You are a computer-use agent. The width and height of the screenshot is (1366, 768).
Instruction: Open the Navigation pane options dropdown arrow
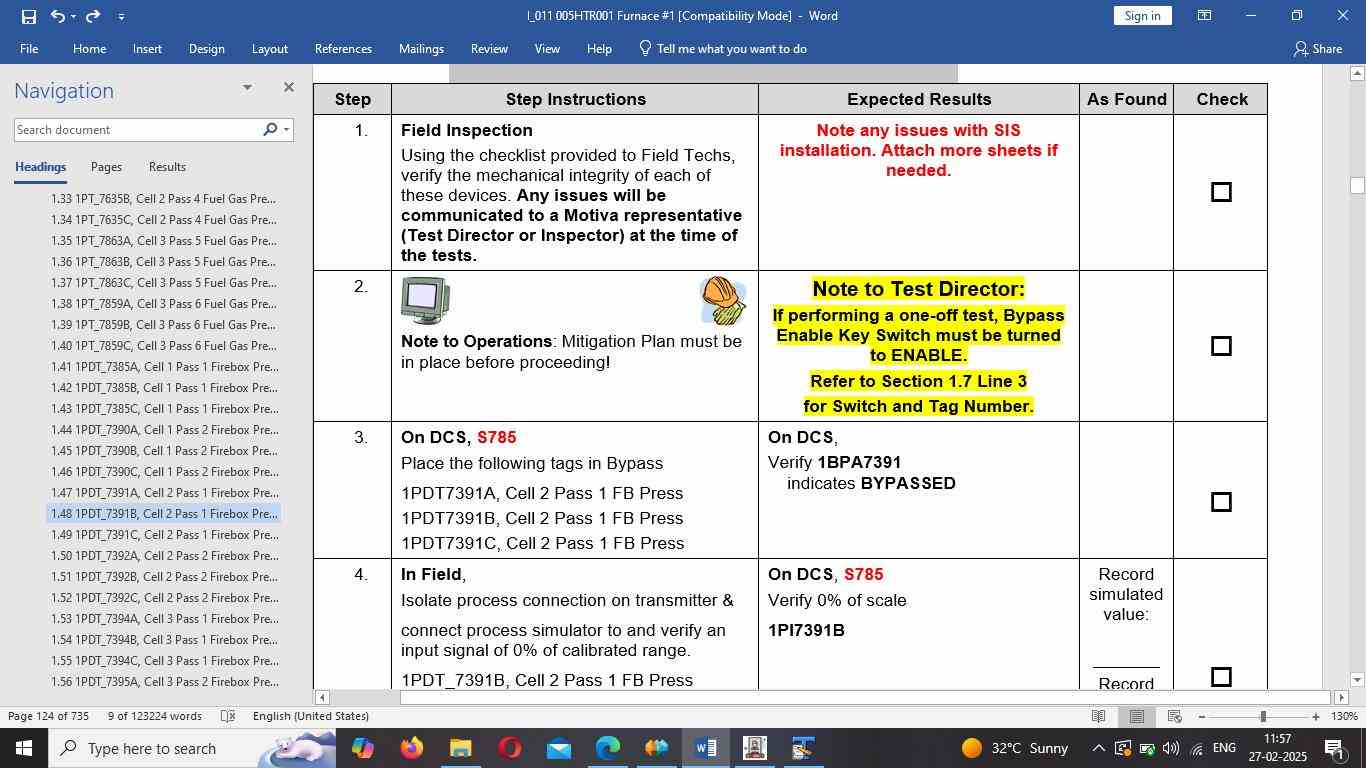click(x=247, y=88)
